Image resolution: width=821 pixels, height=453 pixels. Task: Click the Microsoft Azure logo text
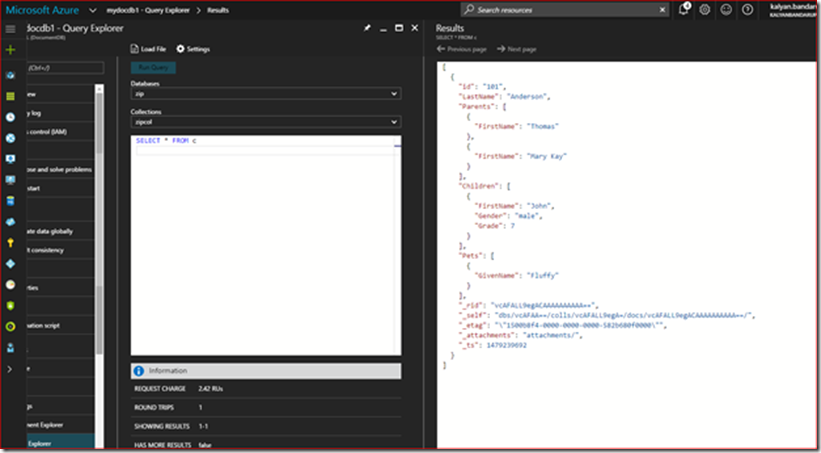pos(44,10)
